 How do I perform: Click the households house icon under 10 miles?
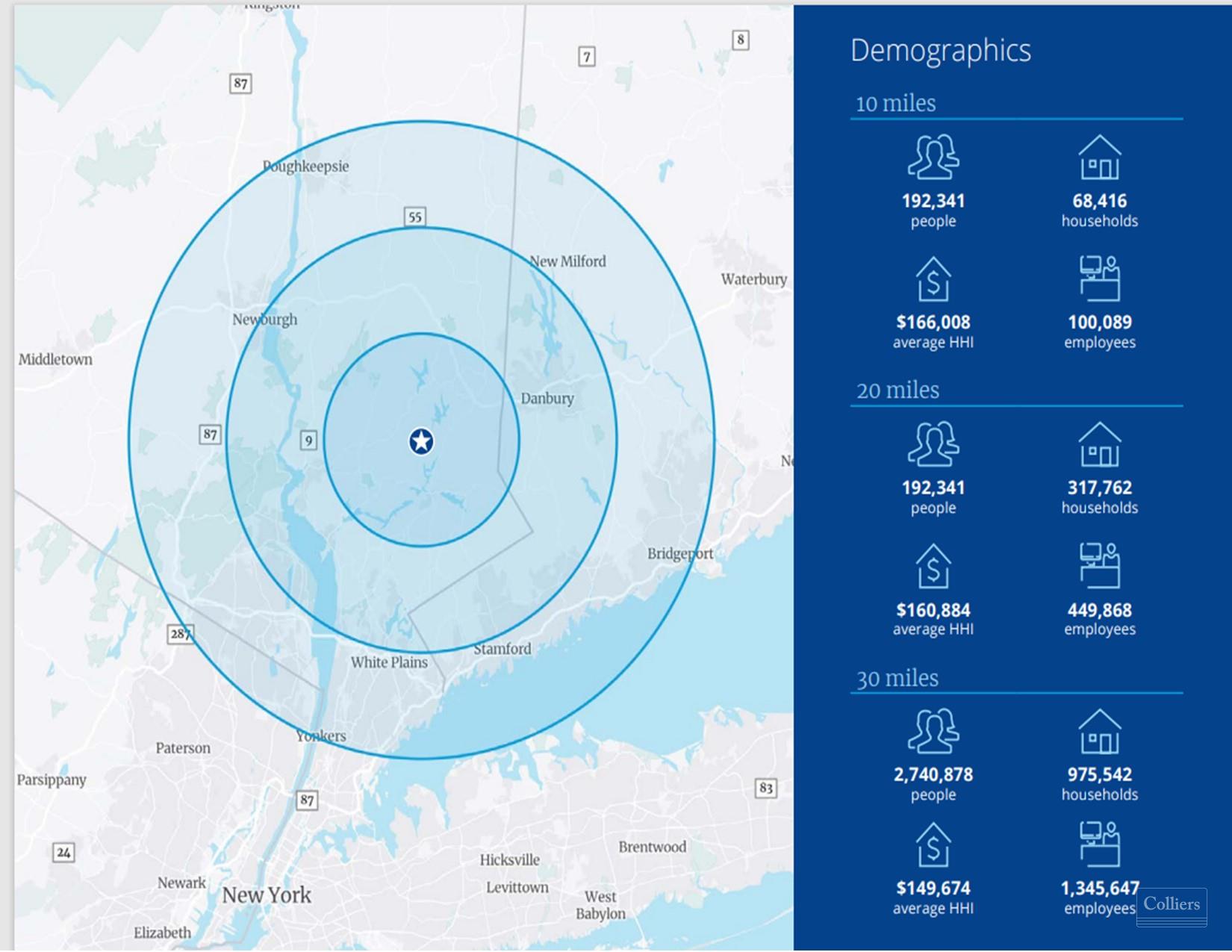(x=1099, y=158)
